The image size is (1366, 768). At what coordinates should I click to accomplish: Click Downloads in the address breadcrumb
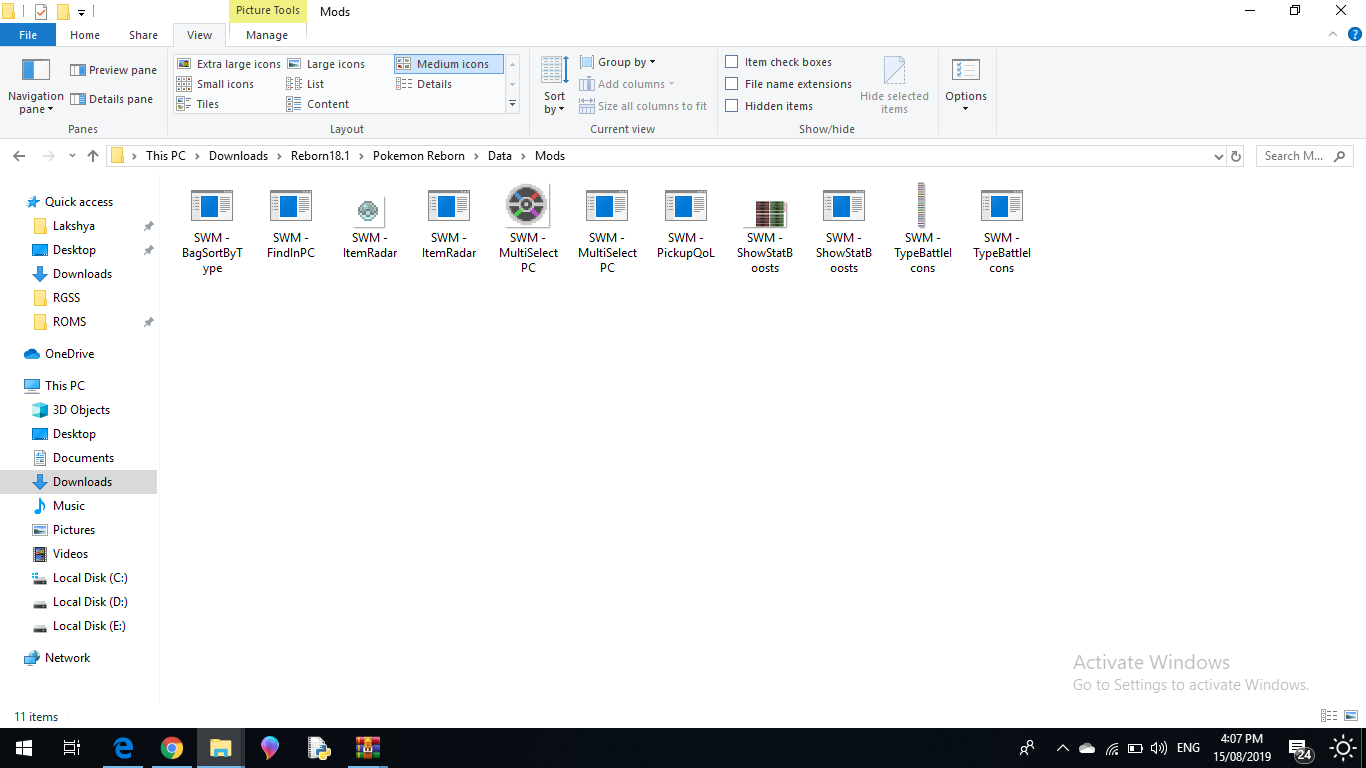click(x=238, y=156)
